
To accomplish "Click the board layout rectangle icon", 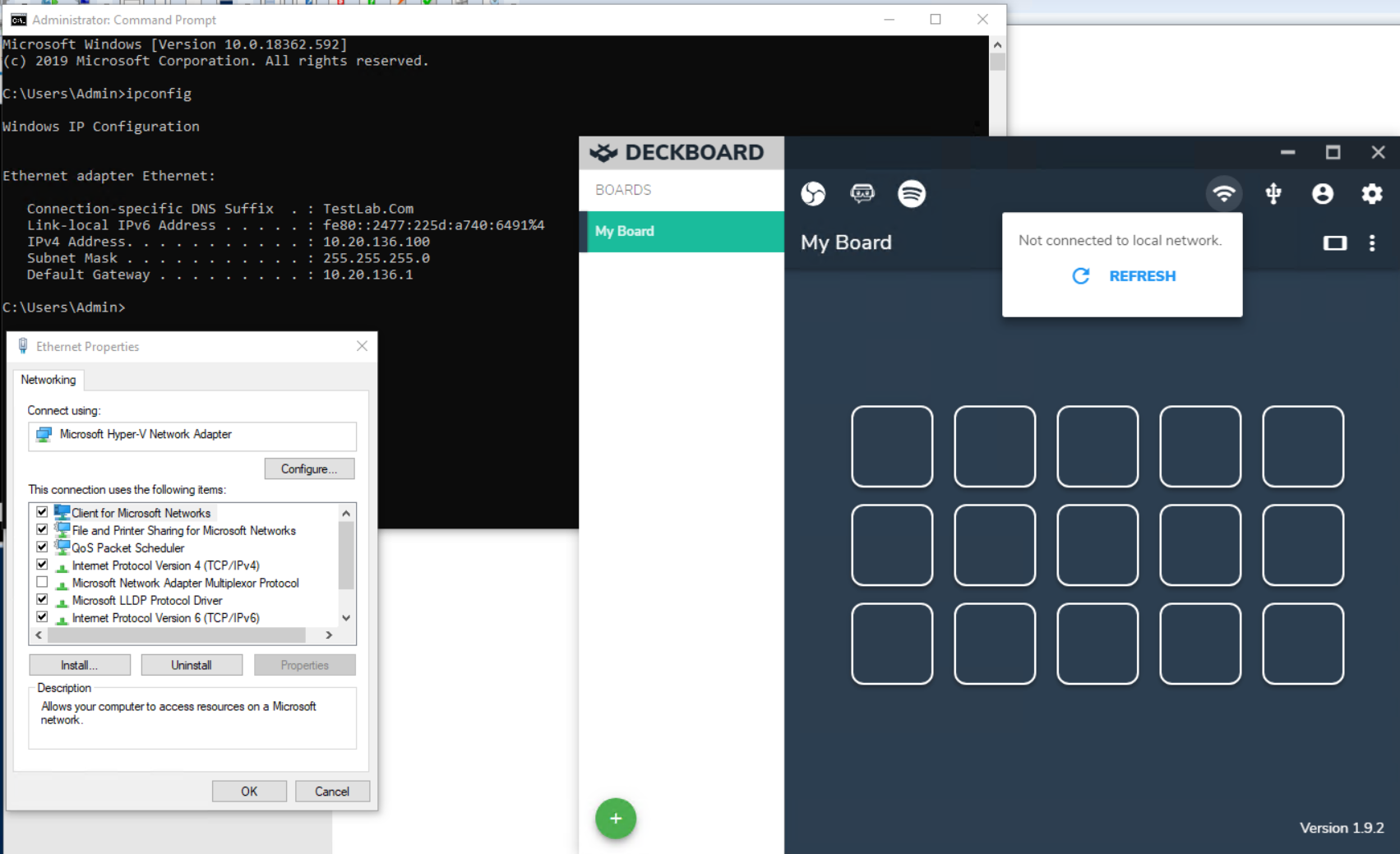I will (1335, 242).
